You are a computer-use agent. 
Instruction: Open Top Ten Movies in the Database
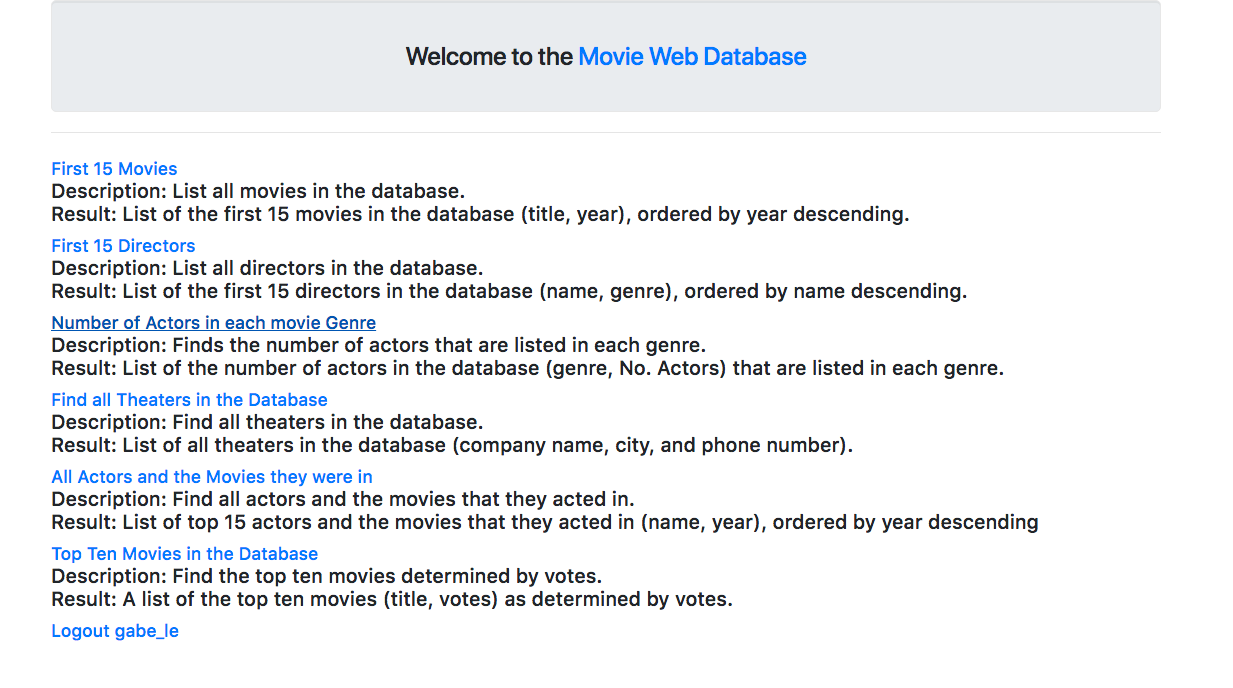click(x=185, y=554)
